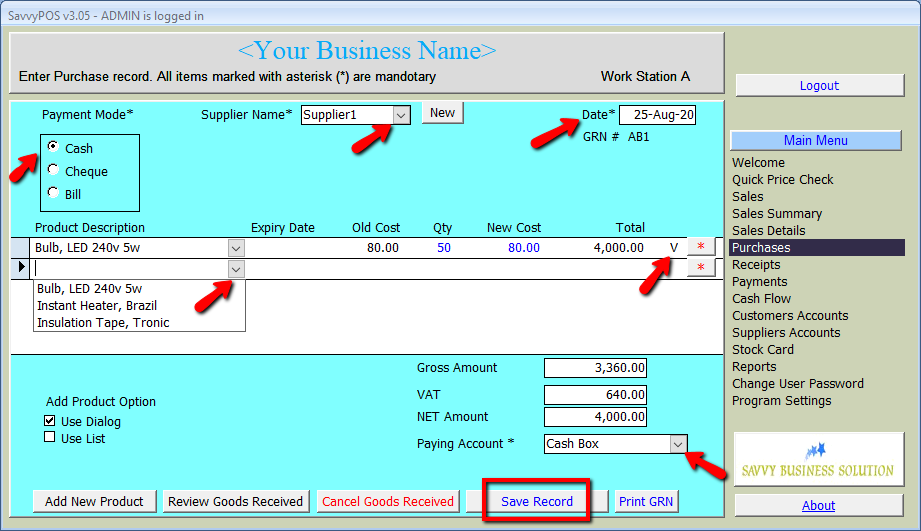Click the Date input field
The height and width of the screenshot is (531, 921).
coord(657,115)
